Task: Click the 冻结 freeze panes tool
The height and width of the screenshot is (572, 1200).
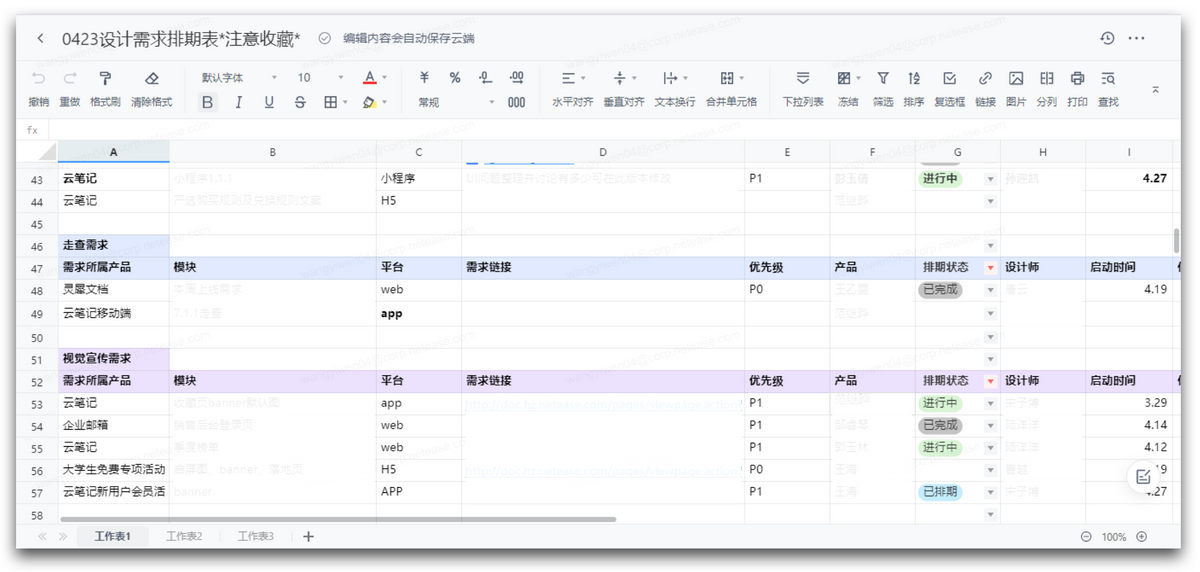Action: (848, 88)
